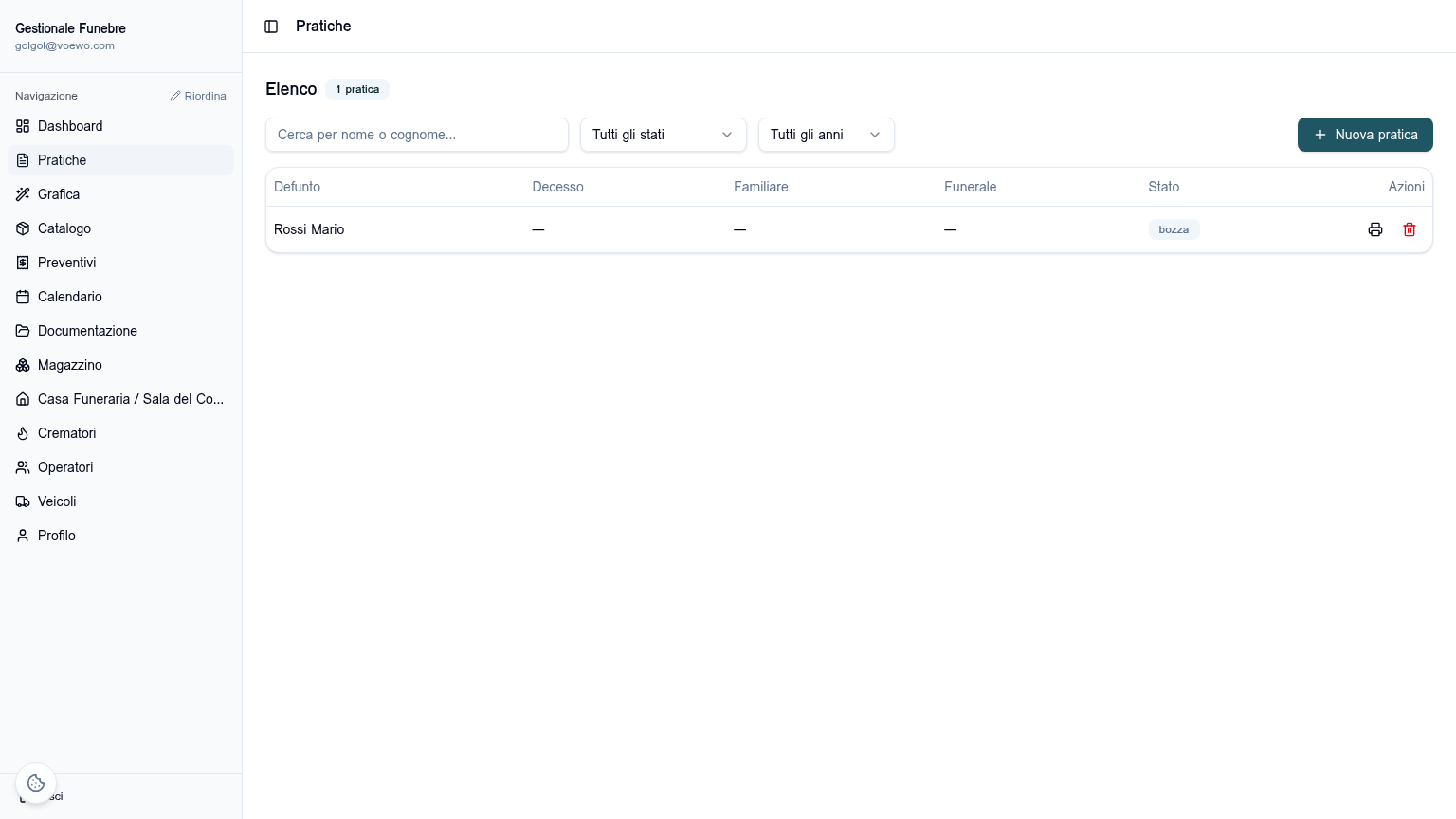This screenshot has height=819, width=1456.
Task: Open Documentazione from the sidebar
Action: pyautogui.click(x=120, y=331)
